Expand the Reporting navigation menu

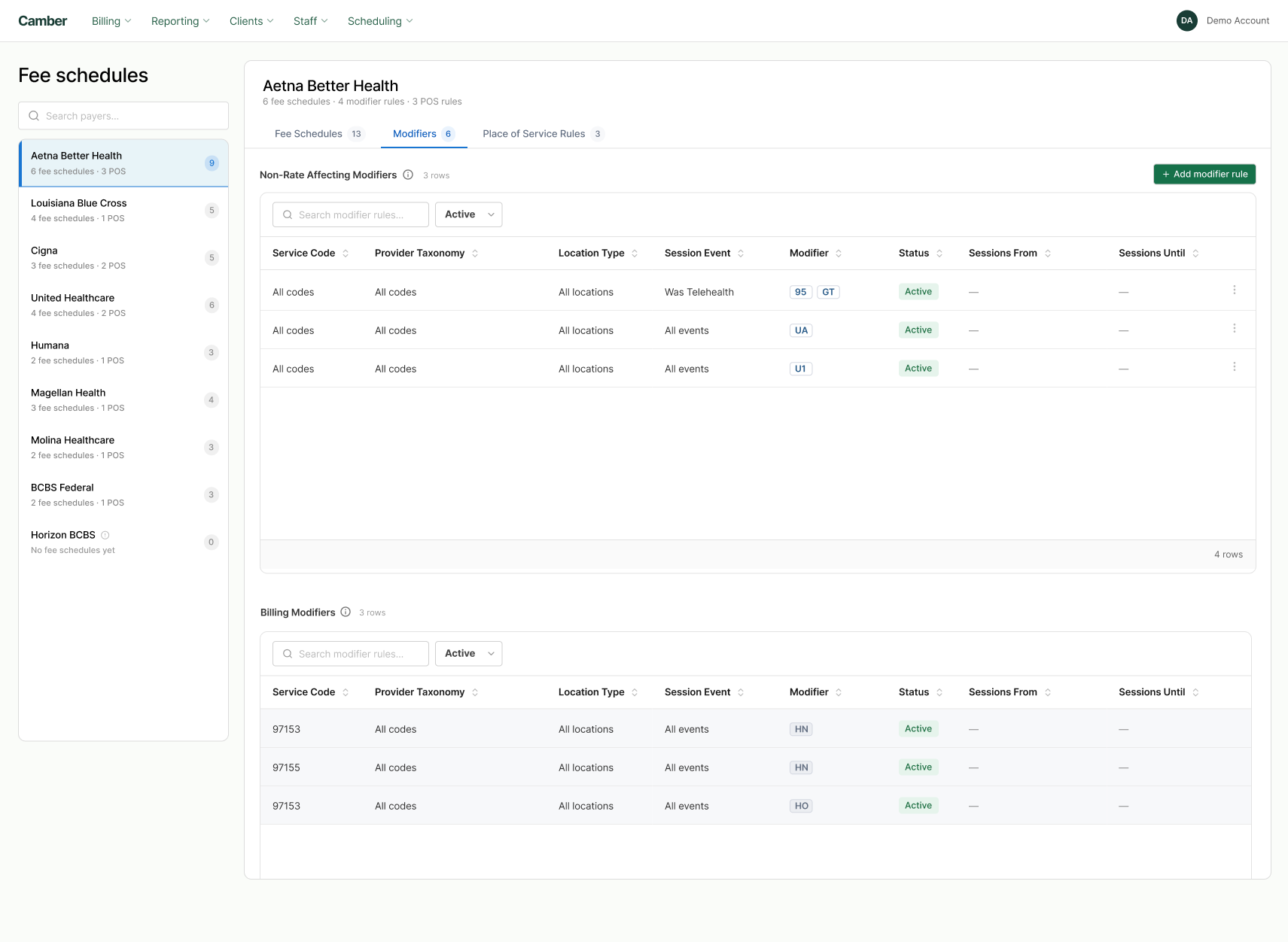(181, 21)
